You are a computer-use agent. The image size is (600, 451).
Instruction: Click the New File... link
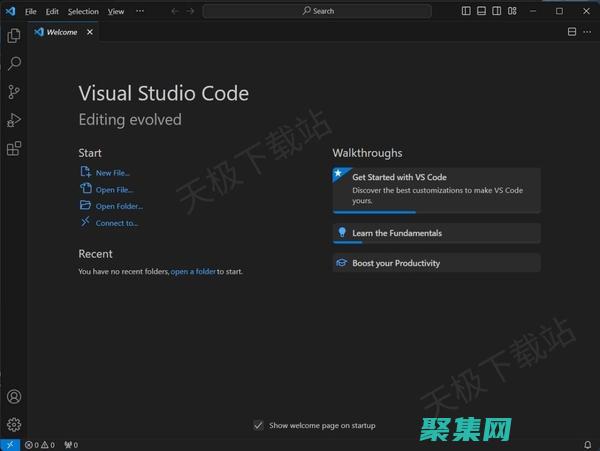pyautogui.click(x=112, y=173)
